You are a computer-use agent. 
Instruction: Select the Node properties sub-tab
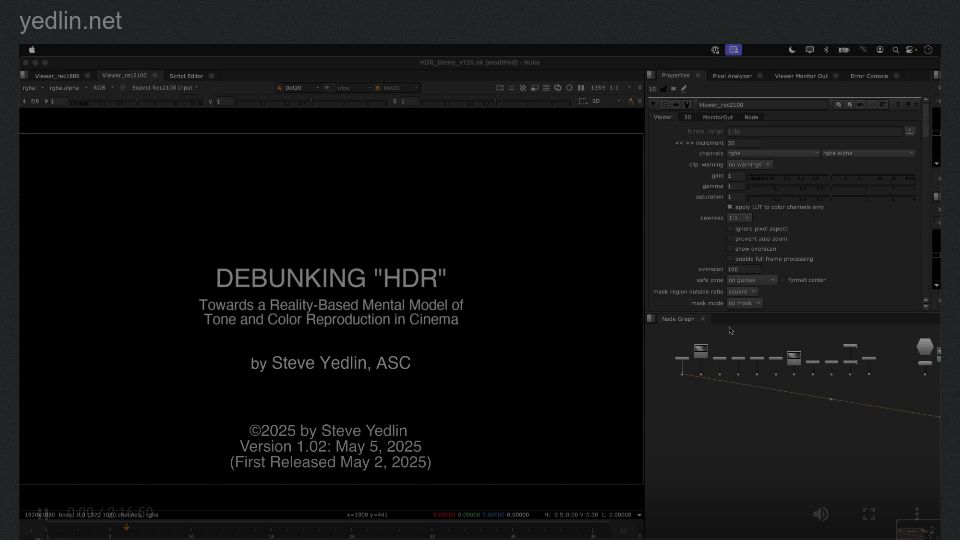click(x=751, y=117)
